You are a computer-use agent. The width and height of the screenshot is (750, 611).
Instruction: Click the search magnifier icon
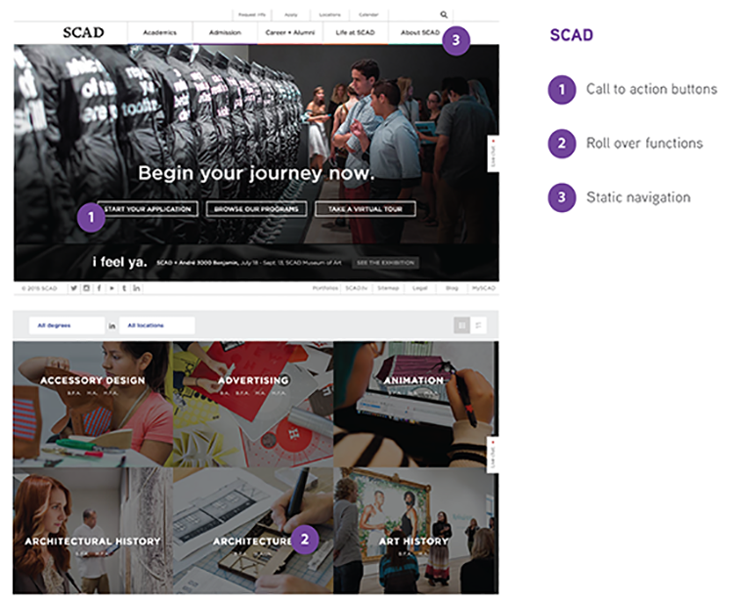[x=443, y=15]
